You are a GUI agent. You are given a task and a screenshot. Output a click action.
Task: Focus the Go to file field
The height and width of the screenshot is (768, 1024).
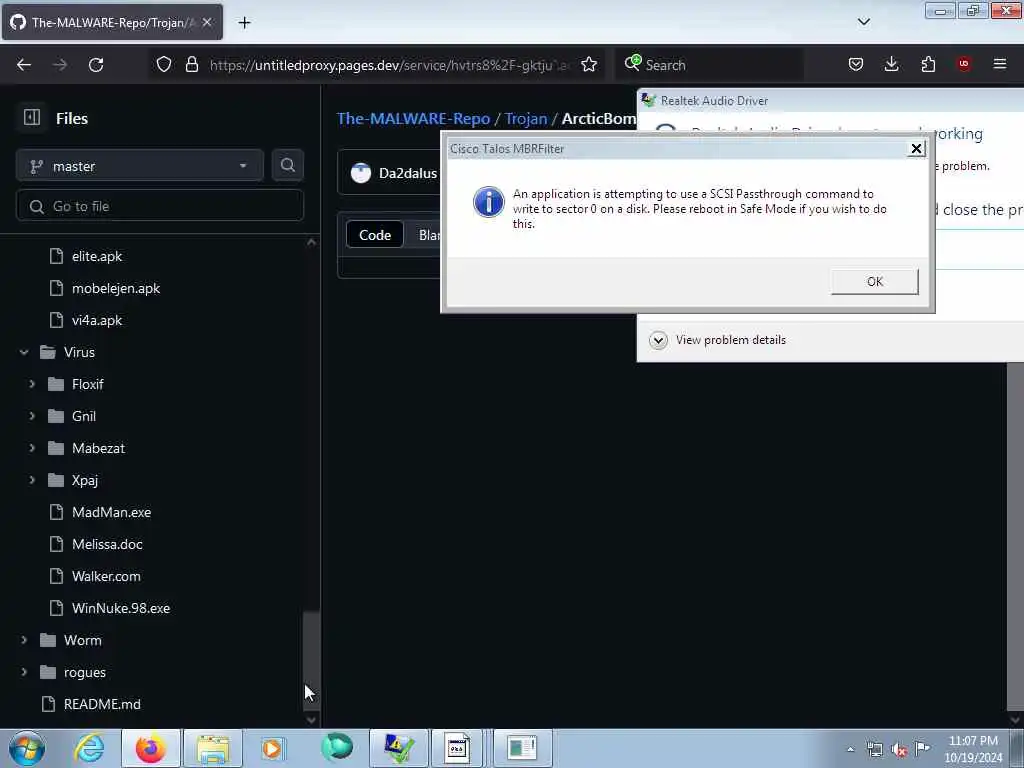pyautogui.click(x=160, y=206)
